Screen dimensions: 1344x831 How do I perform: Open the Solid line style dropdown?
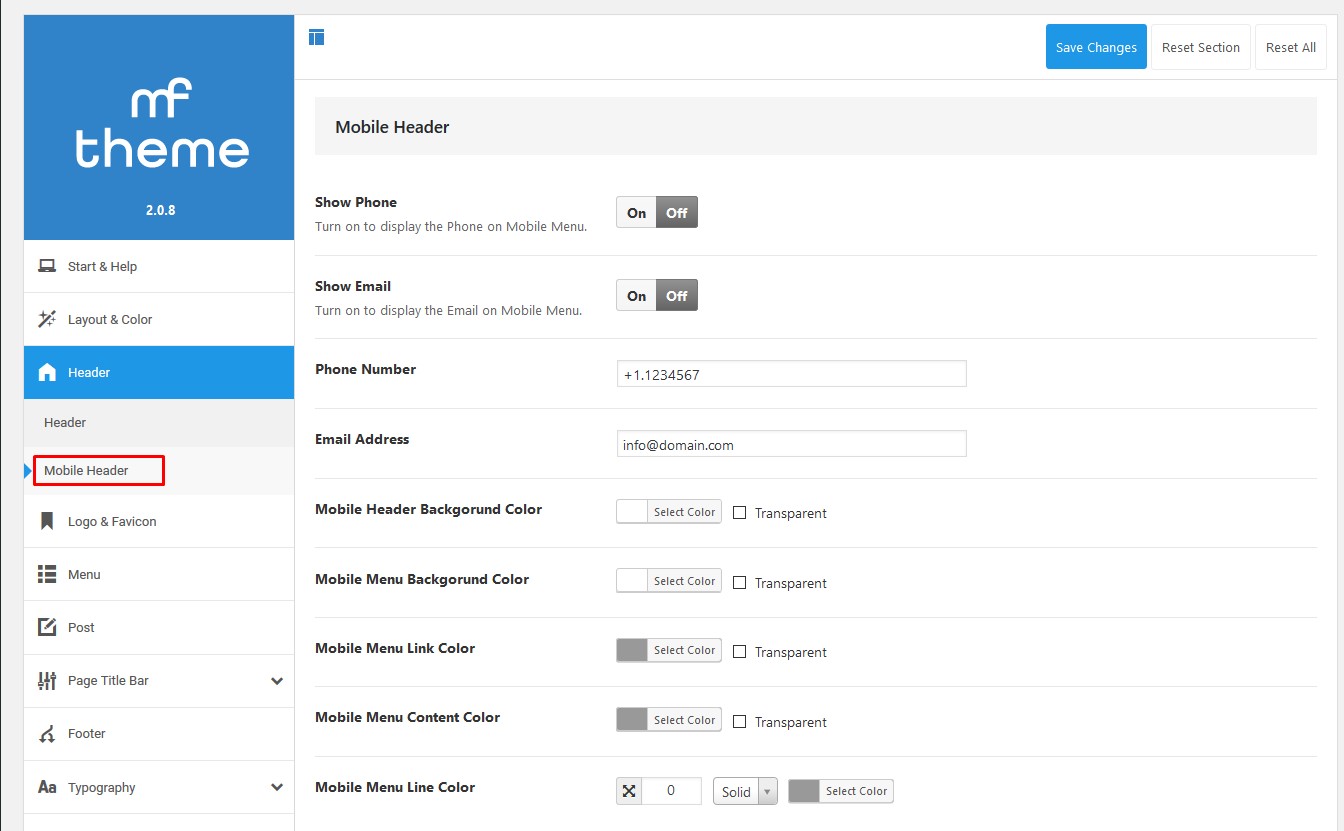pyautogui.click(x=745, y=791)
